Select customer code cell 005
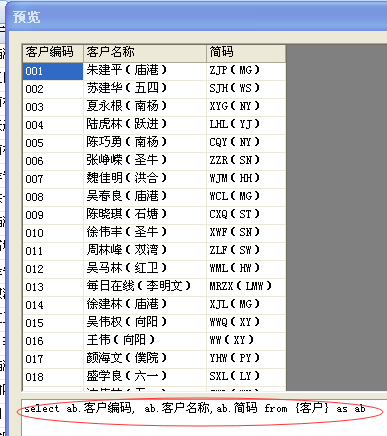The height and width of the screenshot is (436, 387). pos(53,143)
